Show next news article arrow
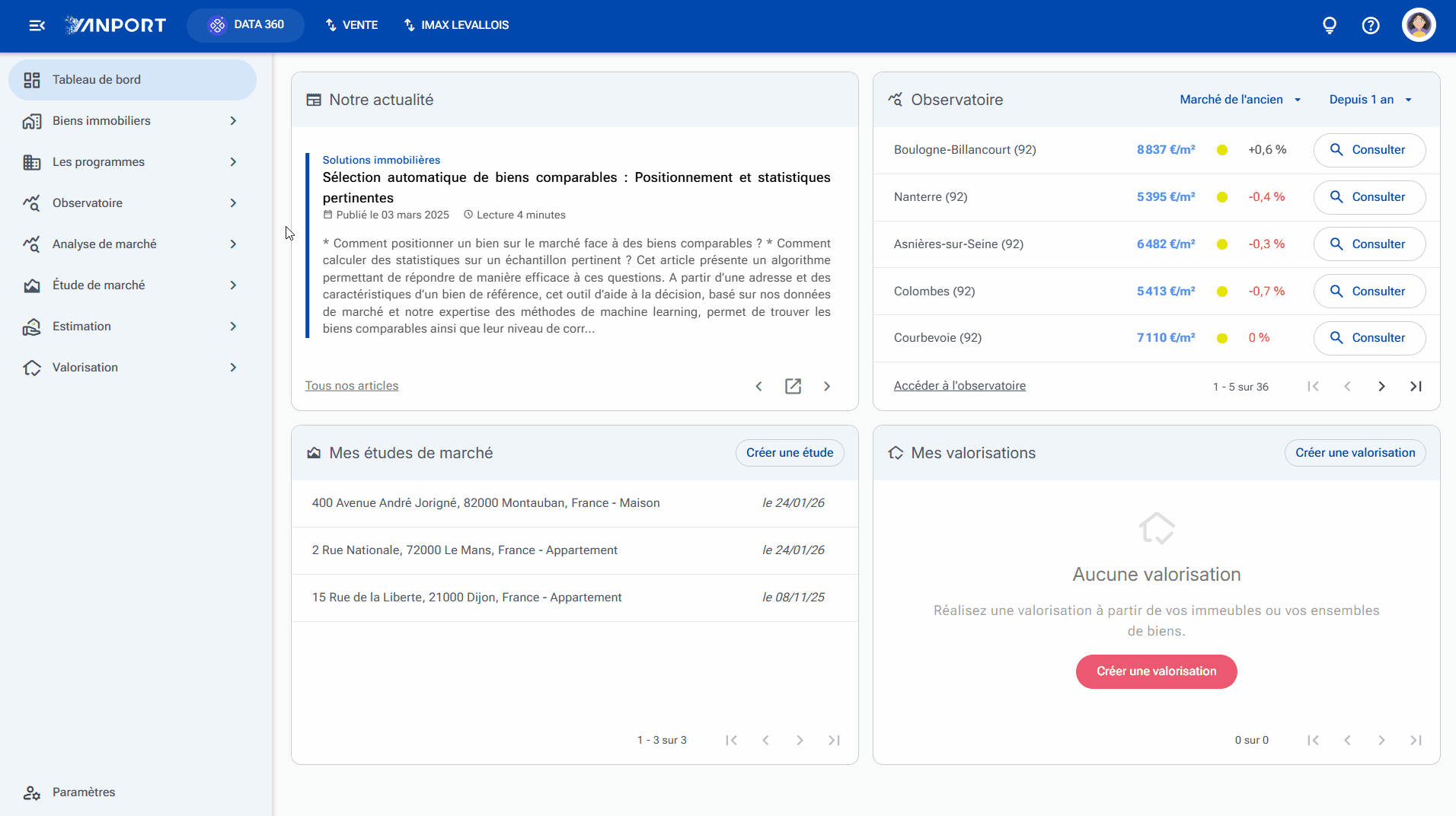 point(827,386)
